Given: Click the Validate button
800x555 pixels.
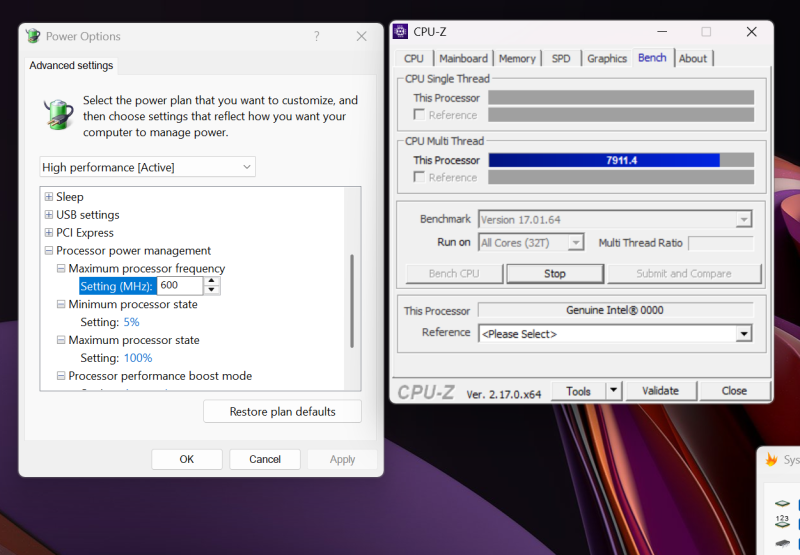Looking at the screenshot, I should [x=660, y=391].
